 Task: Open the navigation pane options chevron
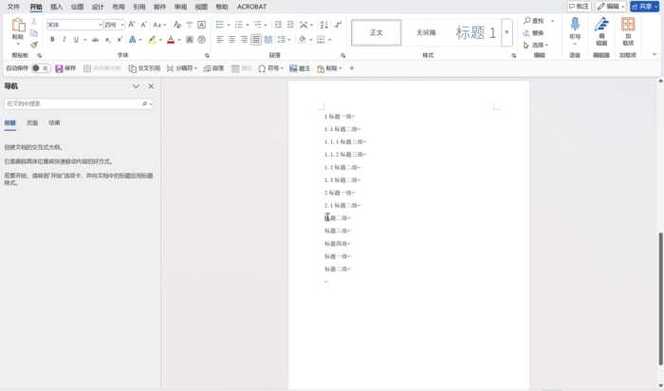tap(136, 86)
